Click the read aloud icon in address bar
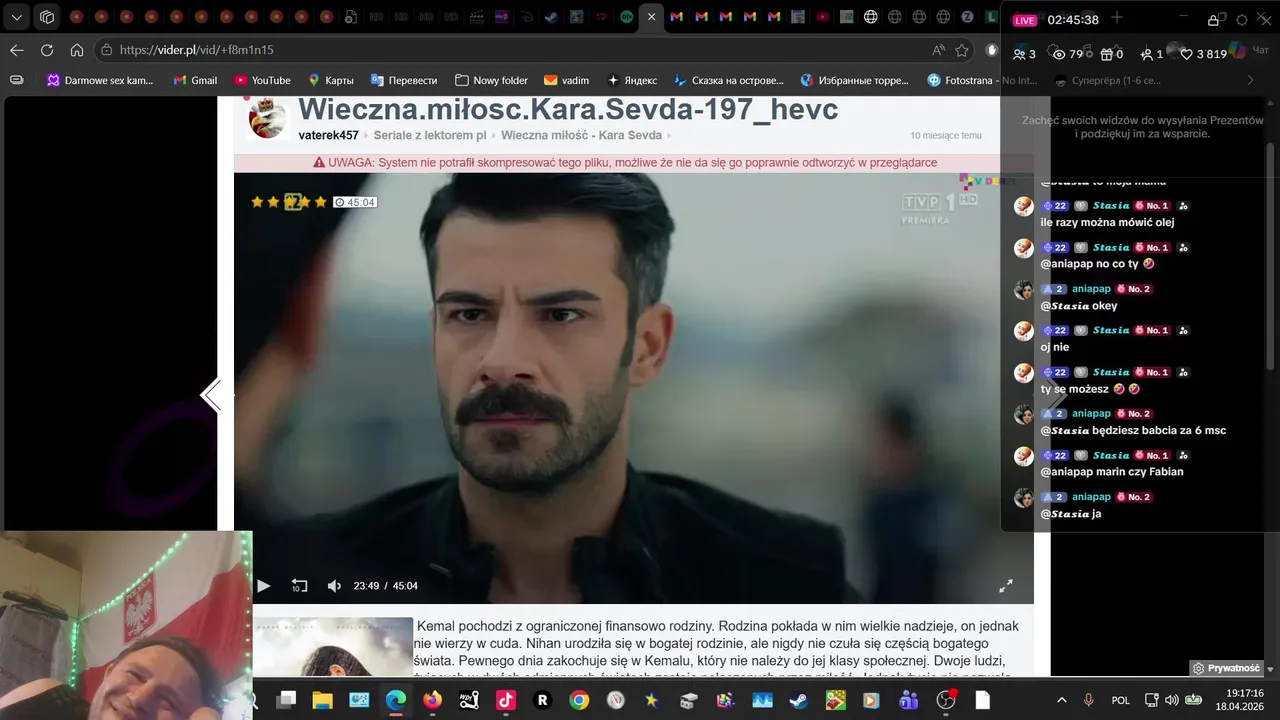 [938, 50]
